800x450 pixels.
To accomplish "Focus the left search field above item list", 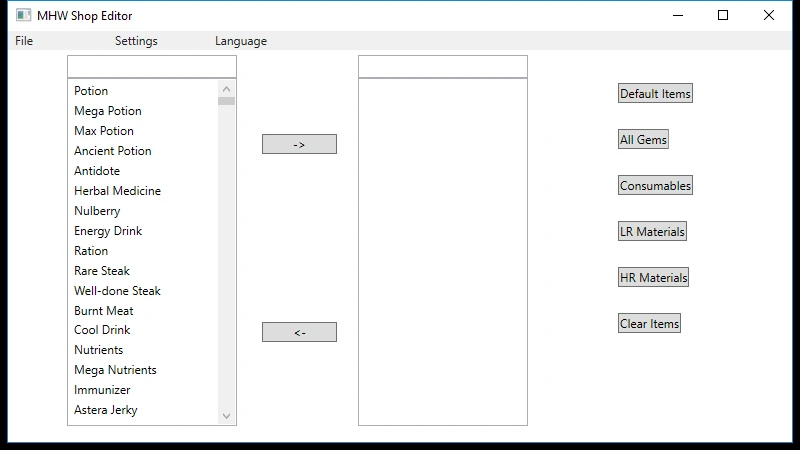I will pos(152,66).
